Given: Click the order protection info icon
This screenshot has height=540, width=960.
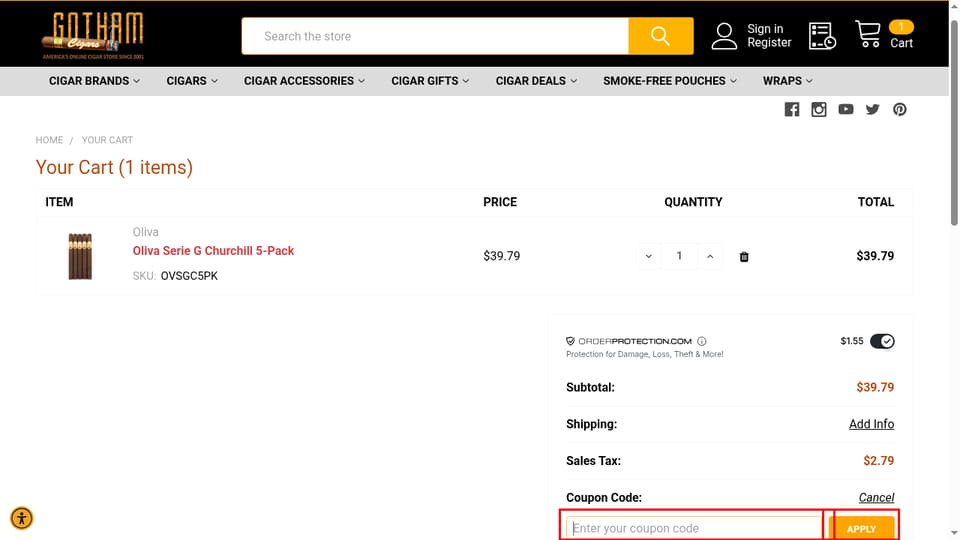Looking at the screenshot, I should click(702, 341).
